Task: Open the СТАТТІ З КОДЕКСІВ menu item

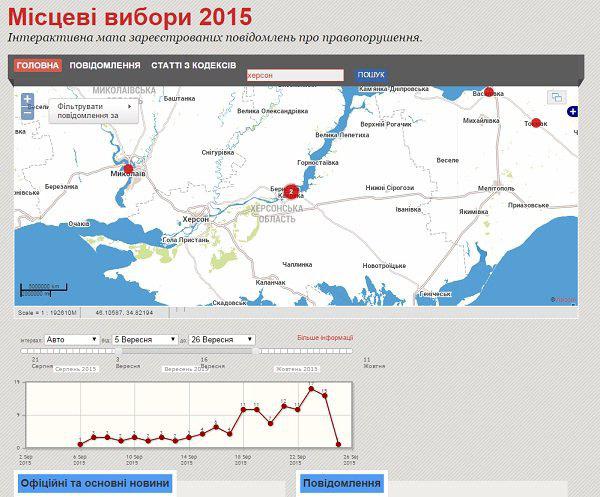Action: click(194, 65)
